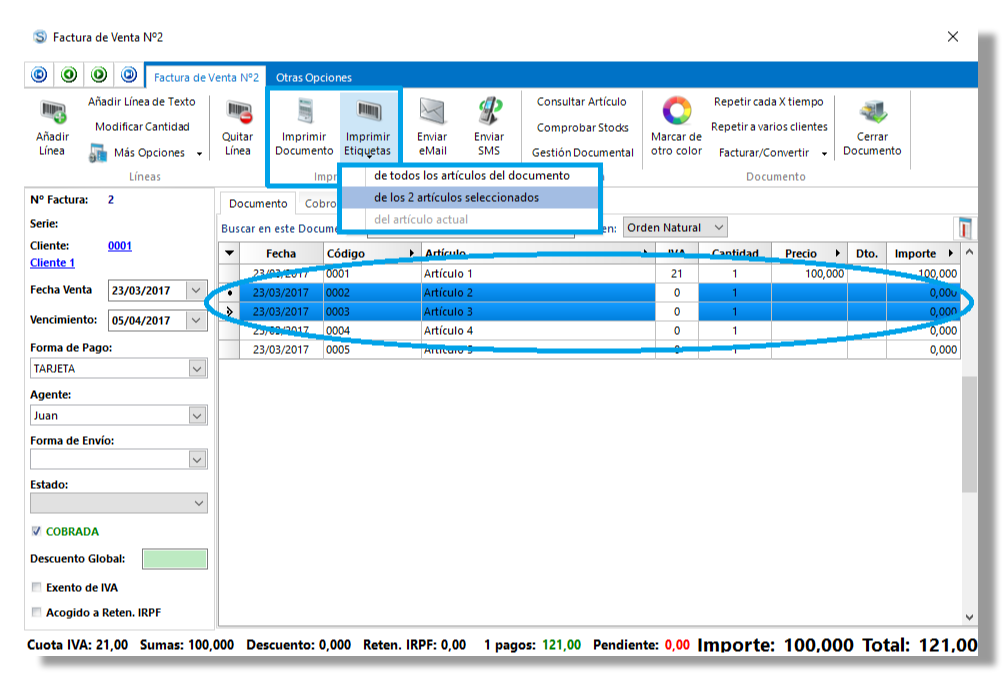The image size is (1002, 680).
Task: Click the Consultar Artículo button
Action: (x=581, y=102)
